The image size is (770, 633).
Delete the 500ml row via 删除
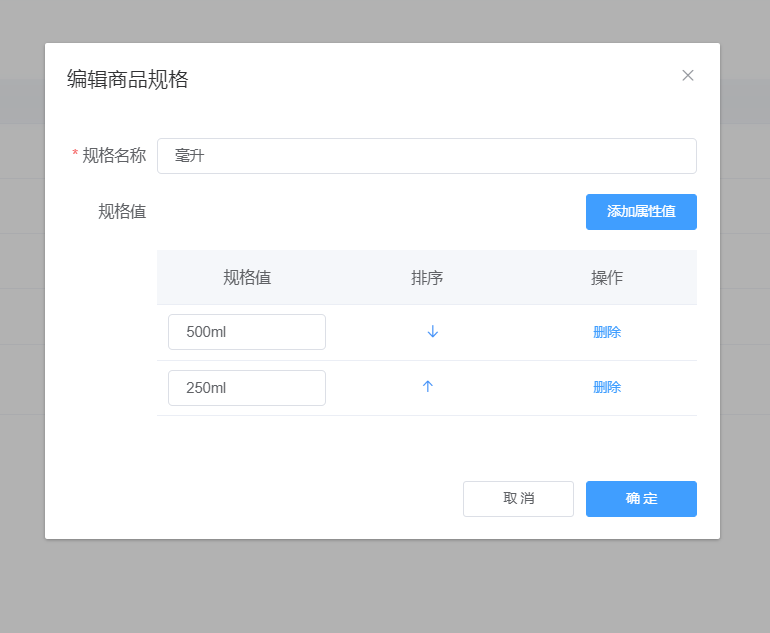point(607,332)
